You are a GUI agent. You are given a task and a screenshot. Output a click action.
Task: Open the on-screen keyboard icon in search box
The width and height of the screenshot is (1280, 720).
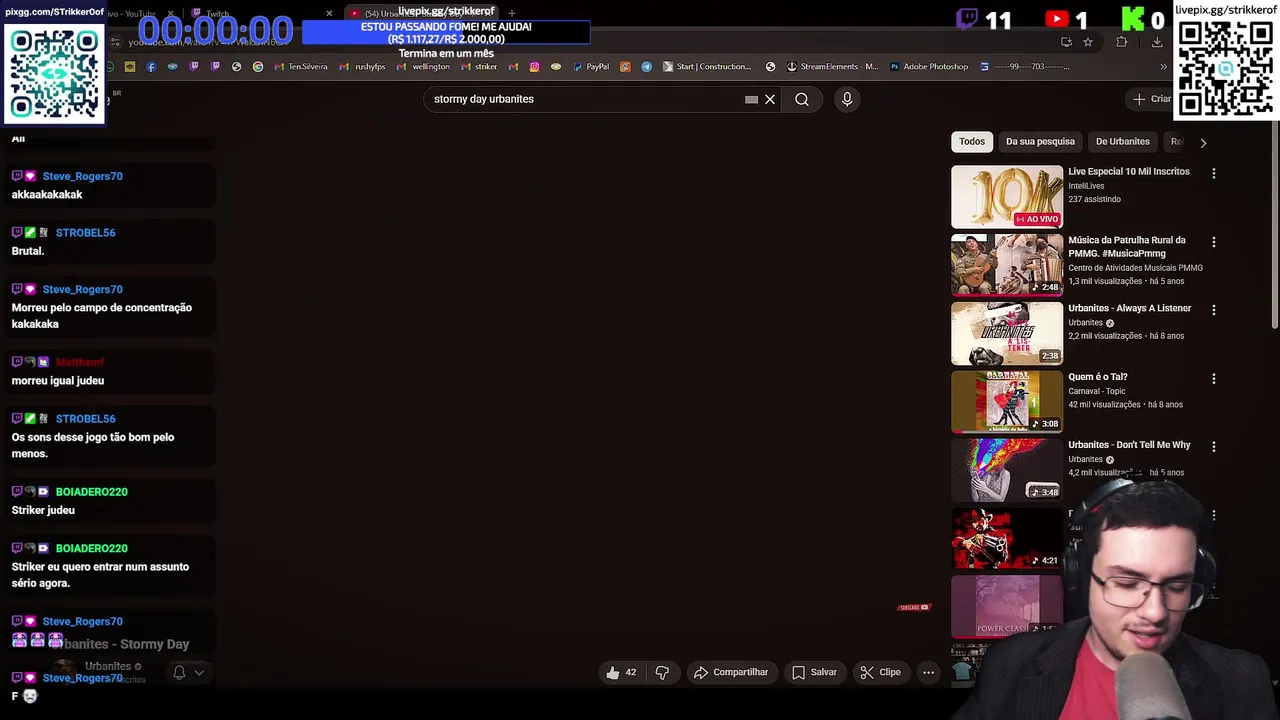tap(751, 99)
